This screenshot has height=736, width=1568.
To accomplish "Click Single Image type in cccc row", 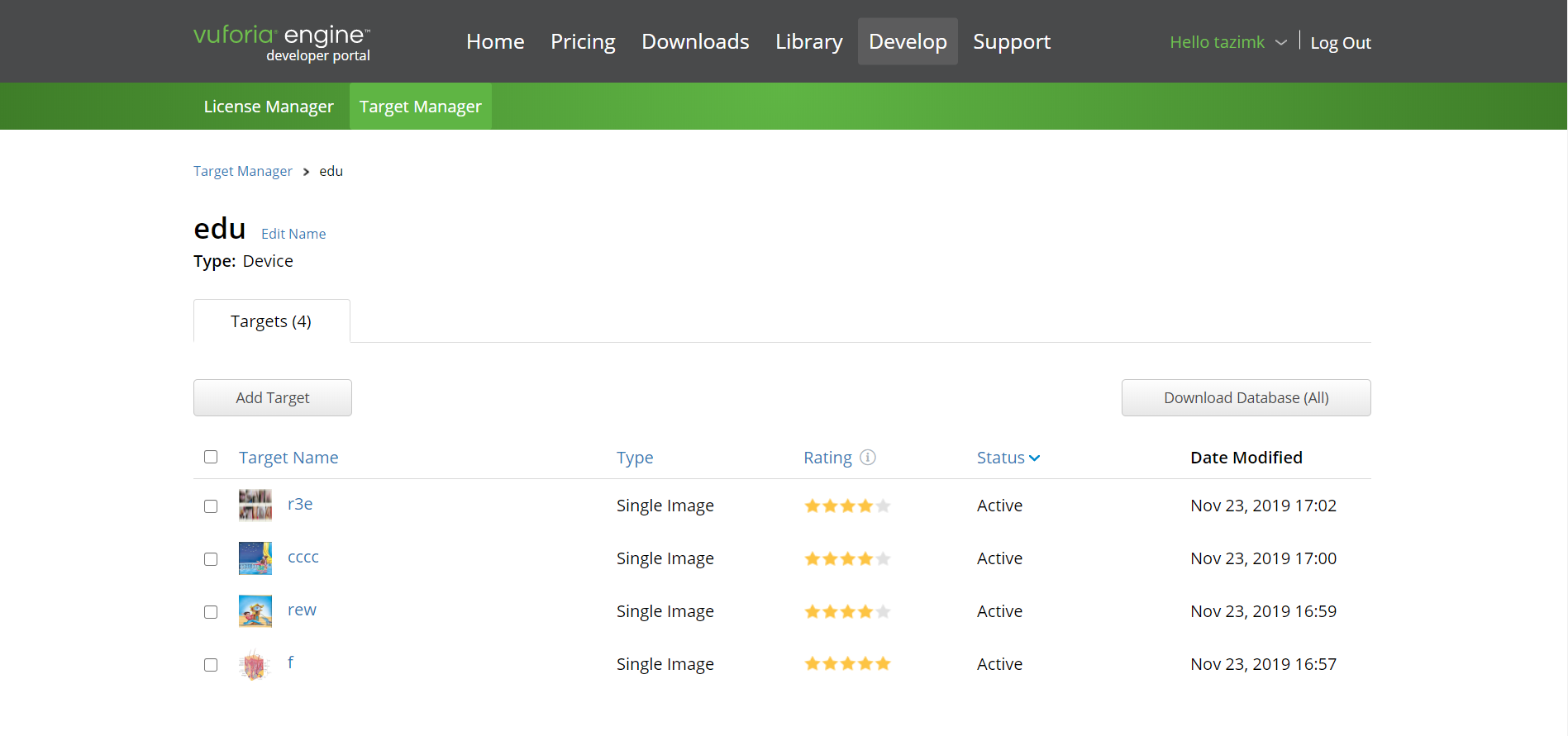I will coord(665,558).
